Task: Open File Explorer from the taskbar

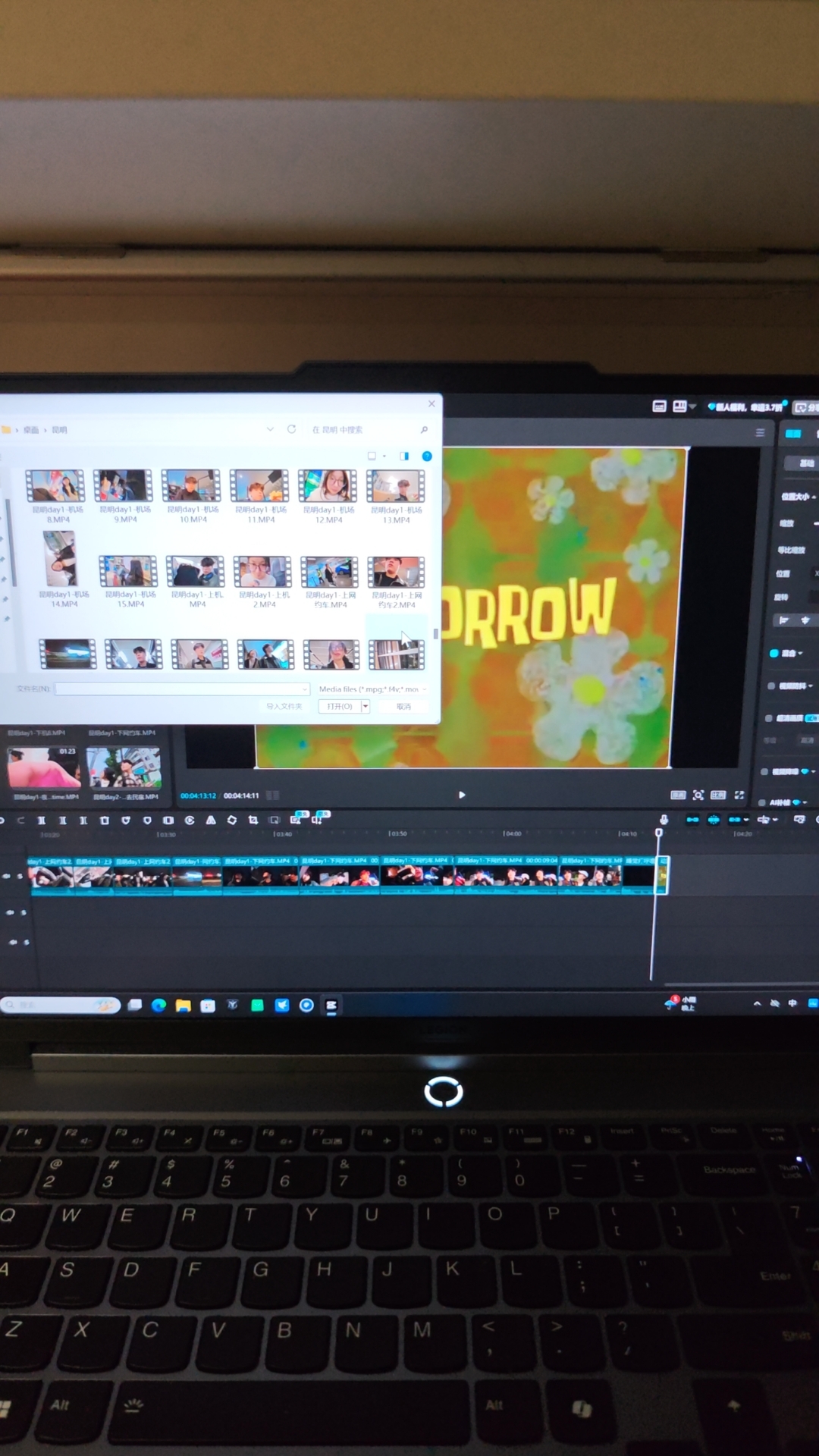Action: [183, 1006]
